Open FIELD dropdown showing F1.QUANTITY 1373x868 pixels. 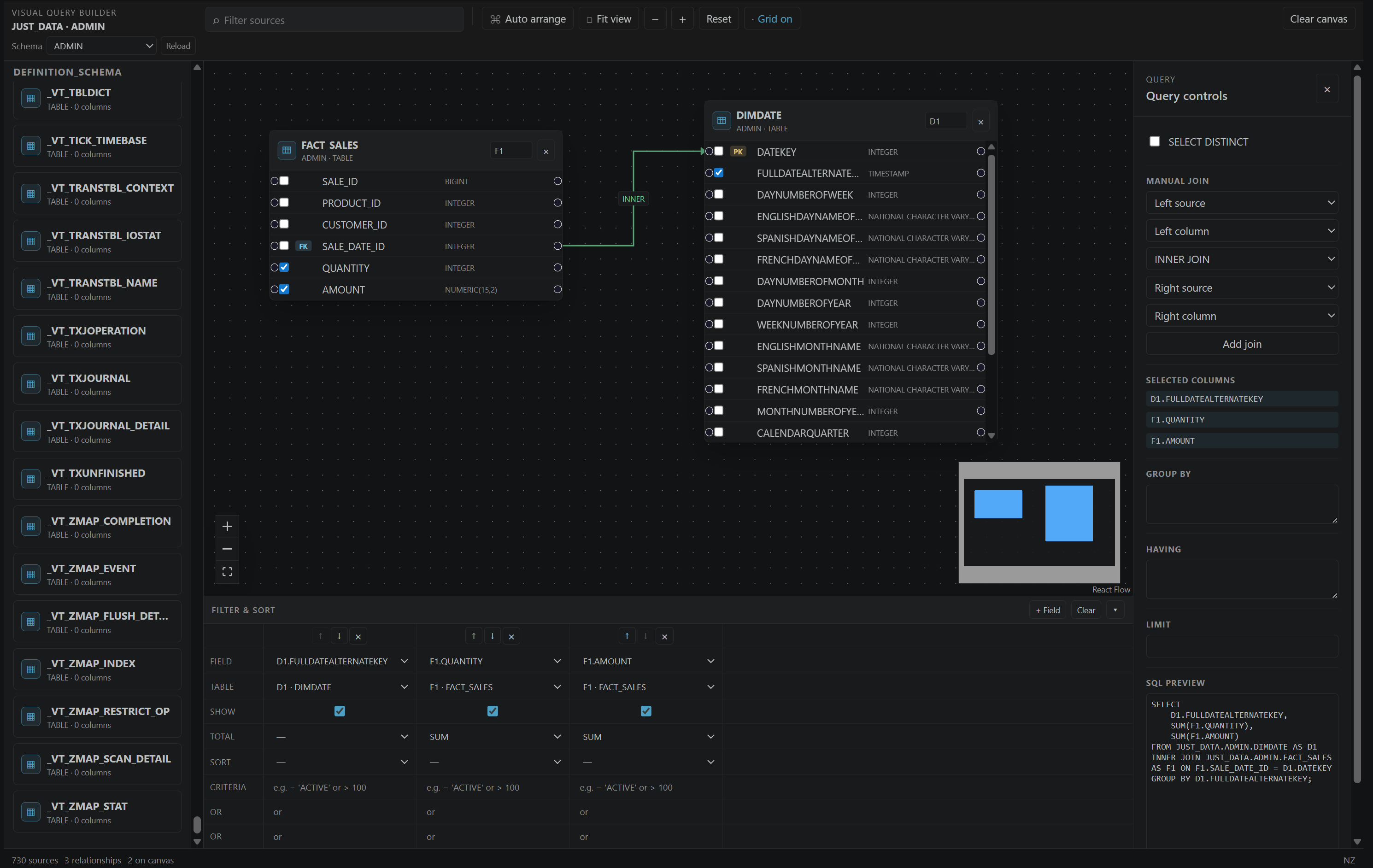[x=494, y=662]
